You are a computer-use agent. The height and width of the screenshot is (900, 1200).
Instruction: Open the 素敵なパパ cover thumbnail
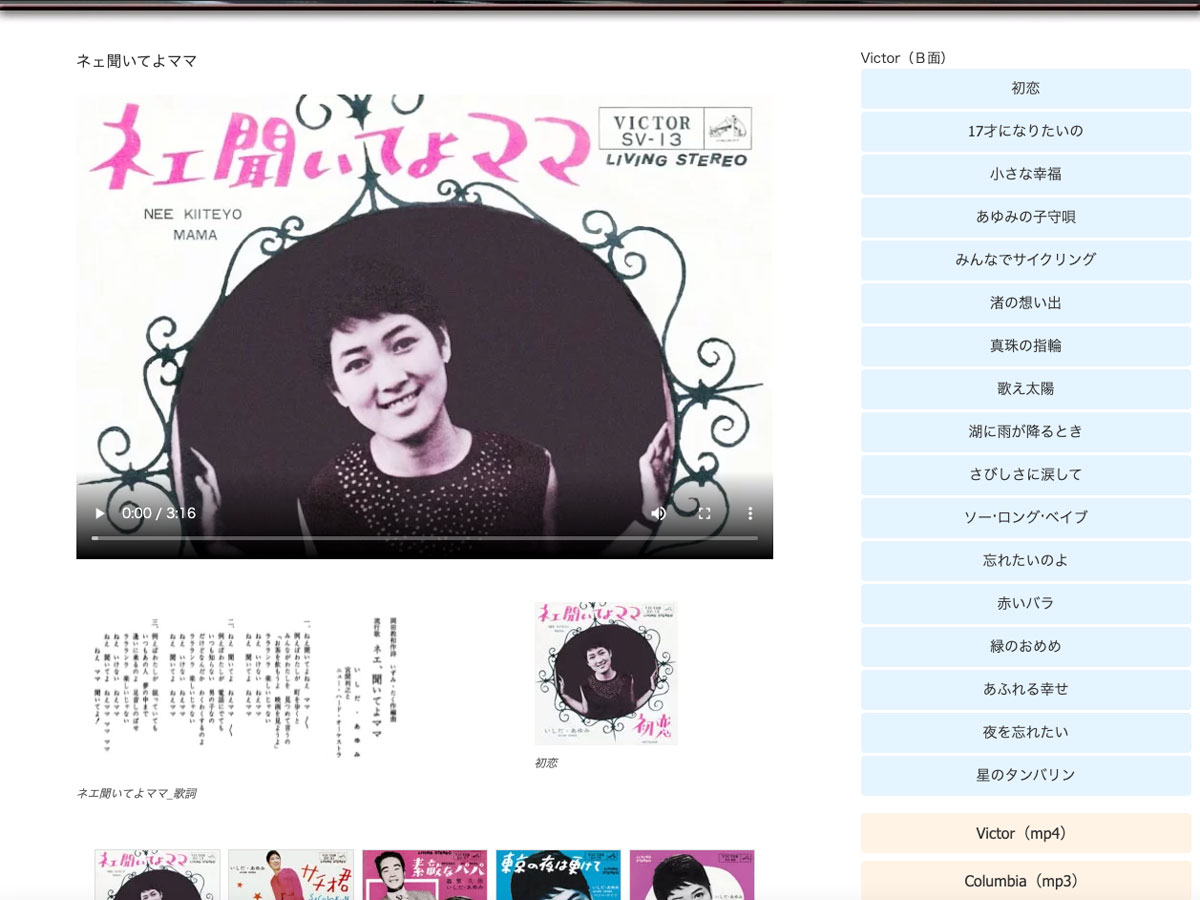click(424, 874)
